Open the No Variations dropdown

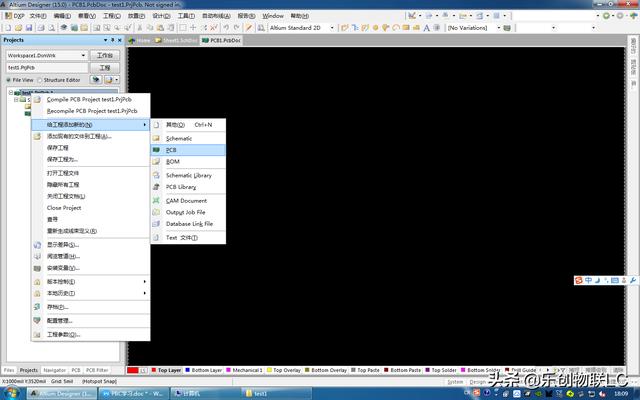(x=498, y=28)
